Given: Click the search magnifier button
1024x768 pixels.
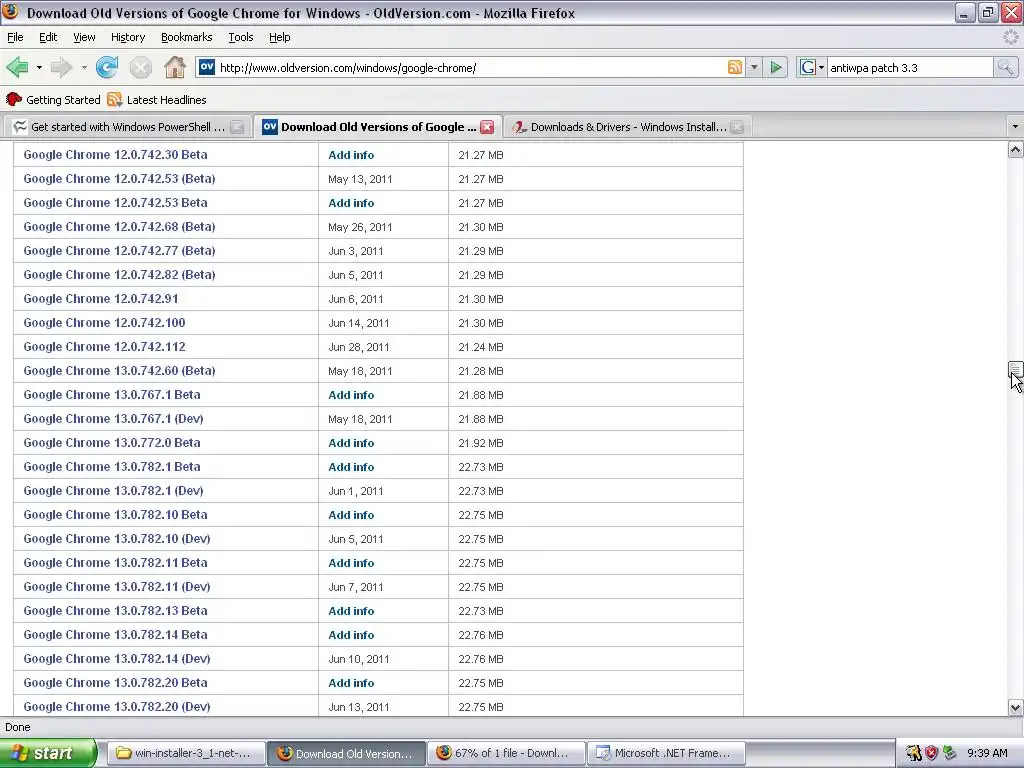Looking at the screenshot, I should (1006, 67).
